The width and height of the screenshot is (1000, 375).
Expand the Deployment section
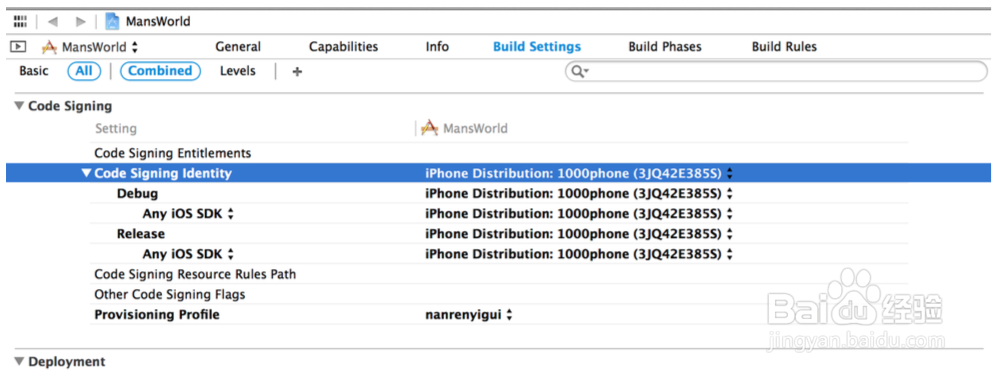point(18,362)
